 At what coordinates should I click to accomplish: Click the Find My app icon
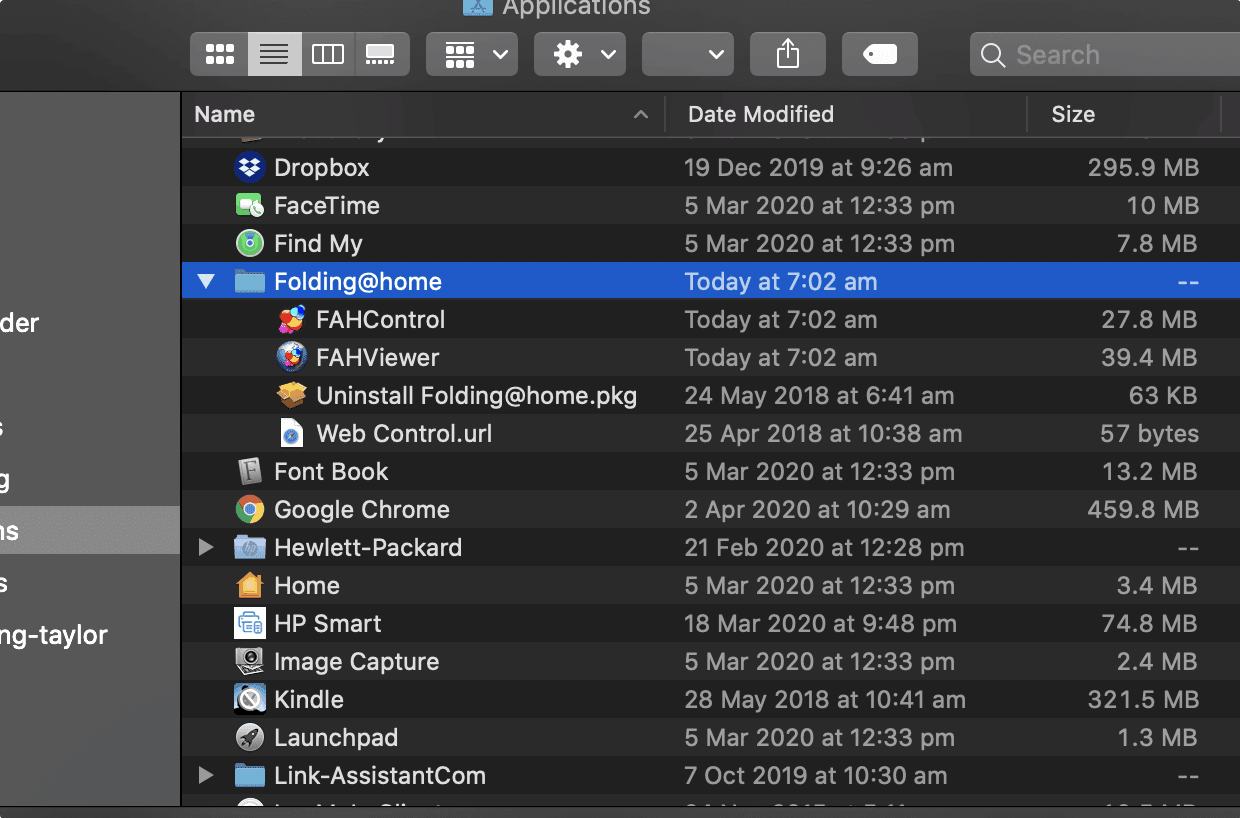pos(249,243)
